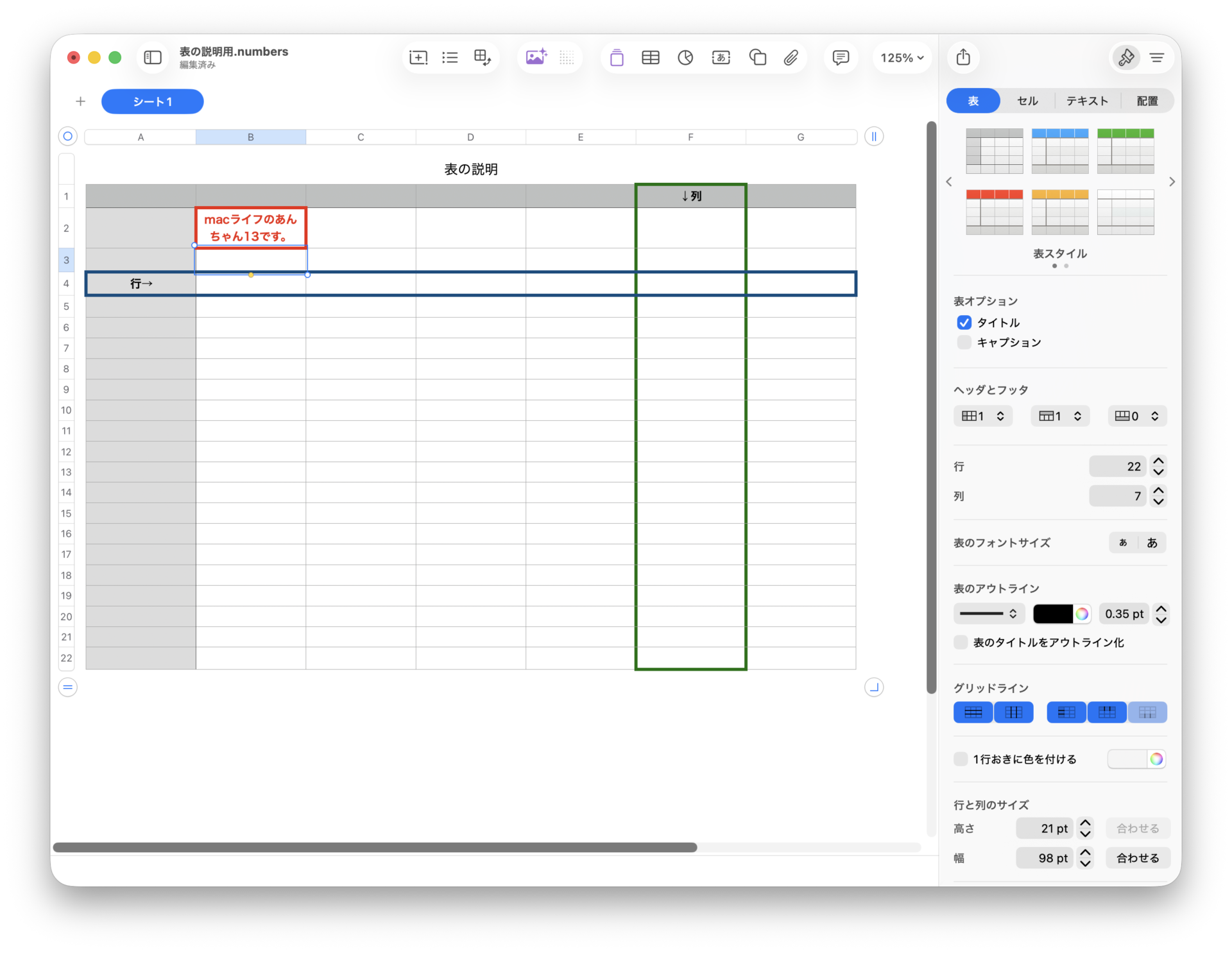The height and width of the screenshot is (953, 1232).
Task: Enable 1行おきに色を付ける checkbox
Action: [961, 759]
